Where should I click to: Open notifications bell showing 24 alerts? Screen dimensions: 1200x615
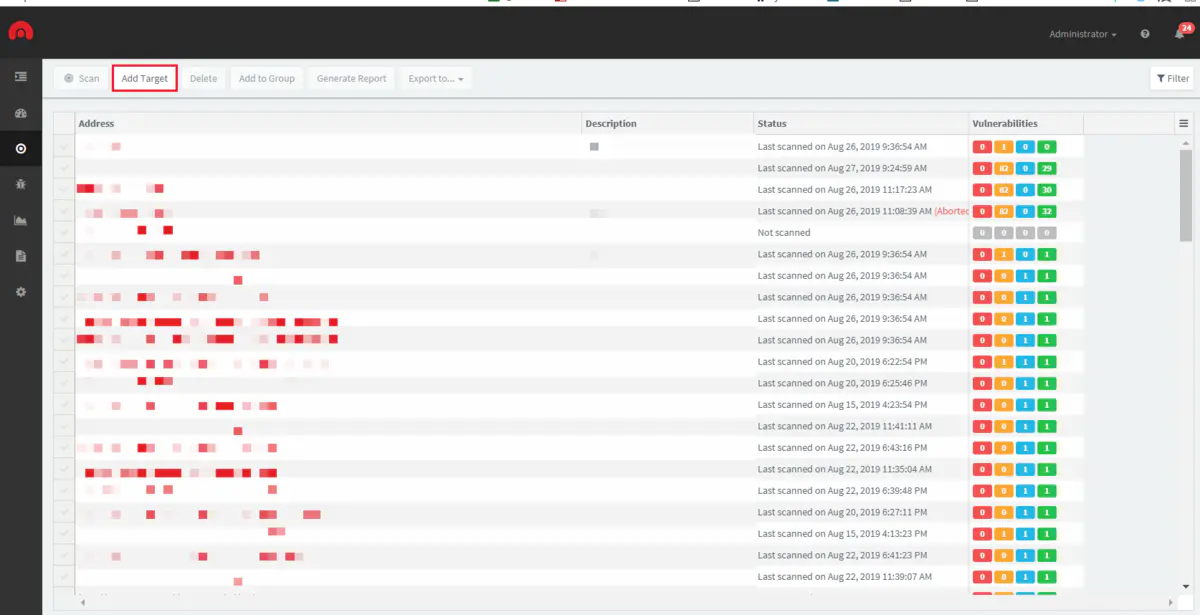coord(1180,34)
